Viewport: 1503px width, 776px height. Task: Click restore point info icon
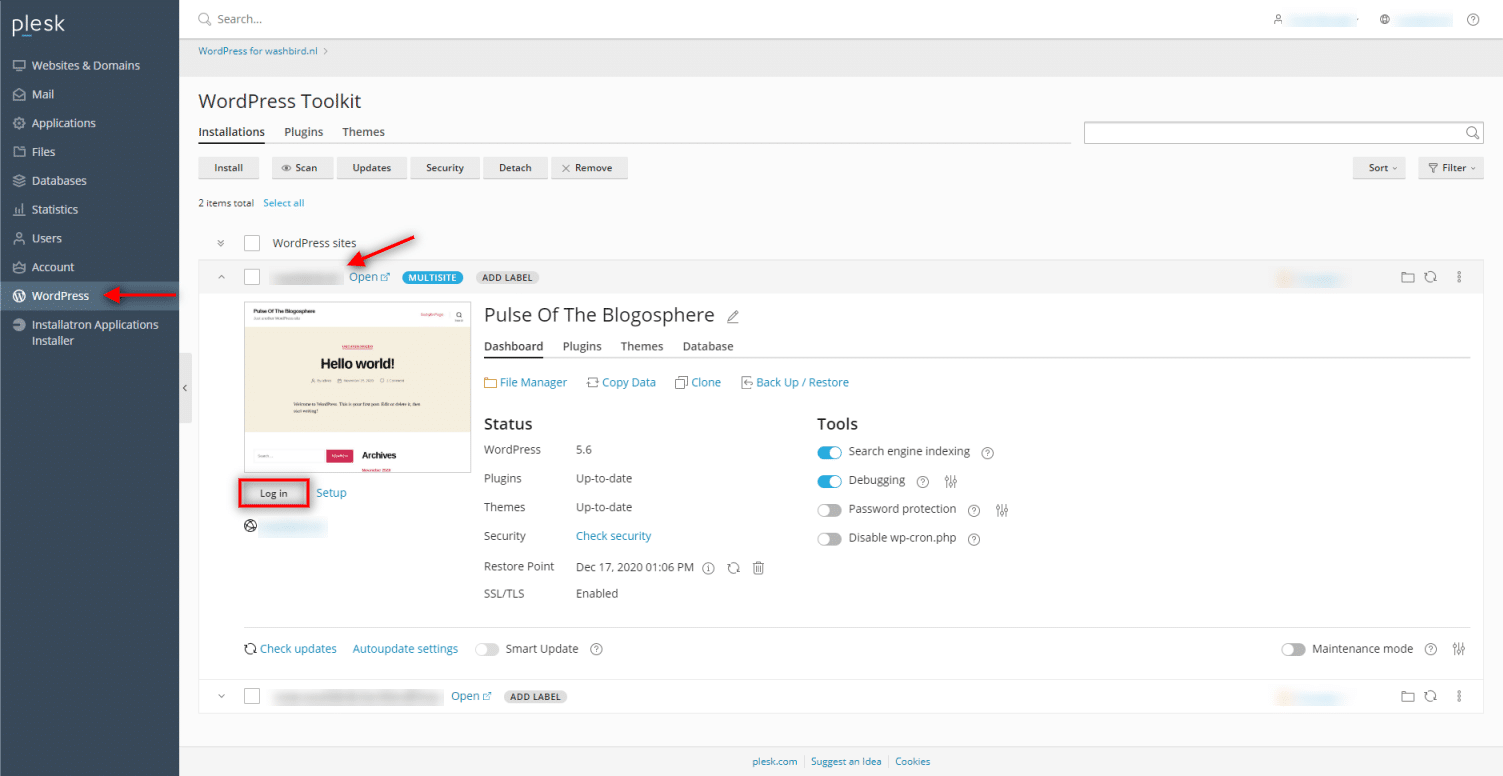(709, 568)
